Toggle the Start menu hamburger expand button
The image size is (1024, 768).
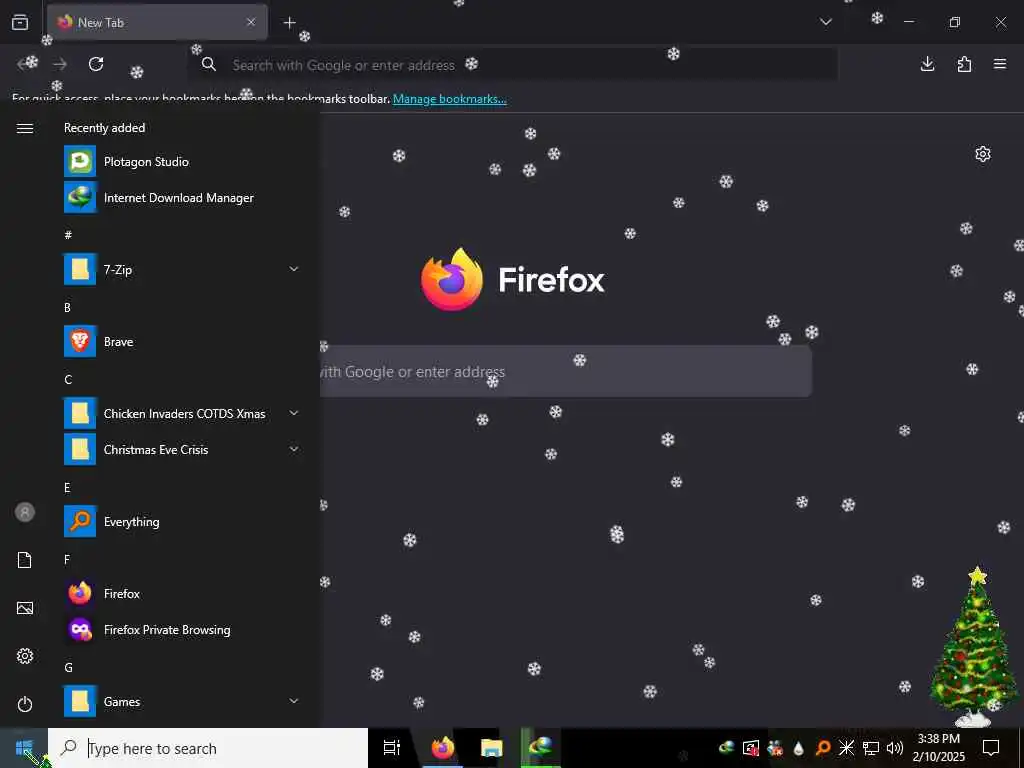[x=25, y=128]
